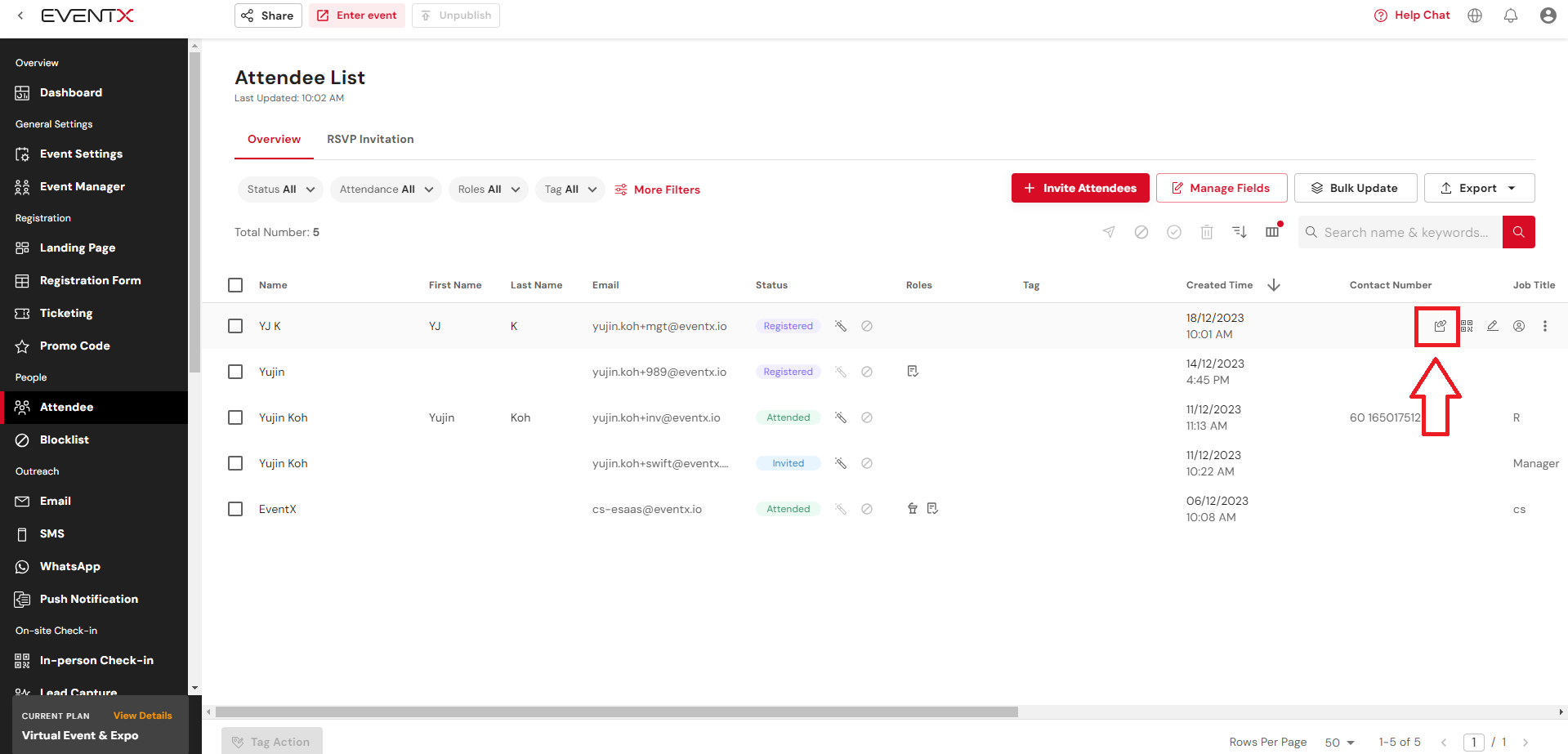This screenshot has height=754, width=1568.
Task: Click the search name & keywords field
Action: pos(1400,232)
